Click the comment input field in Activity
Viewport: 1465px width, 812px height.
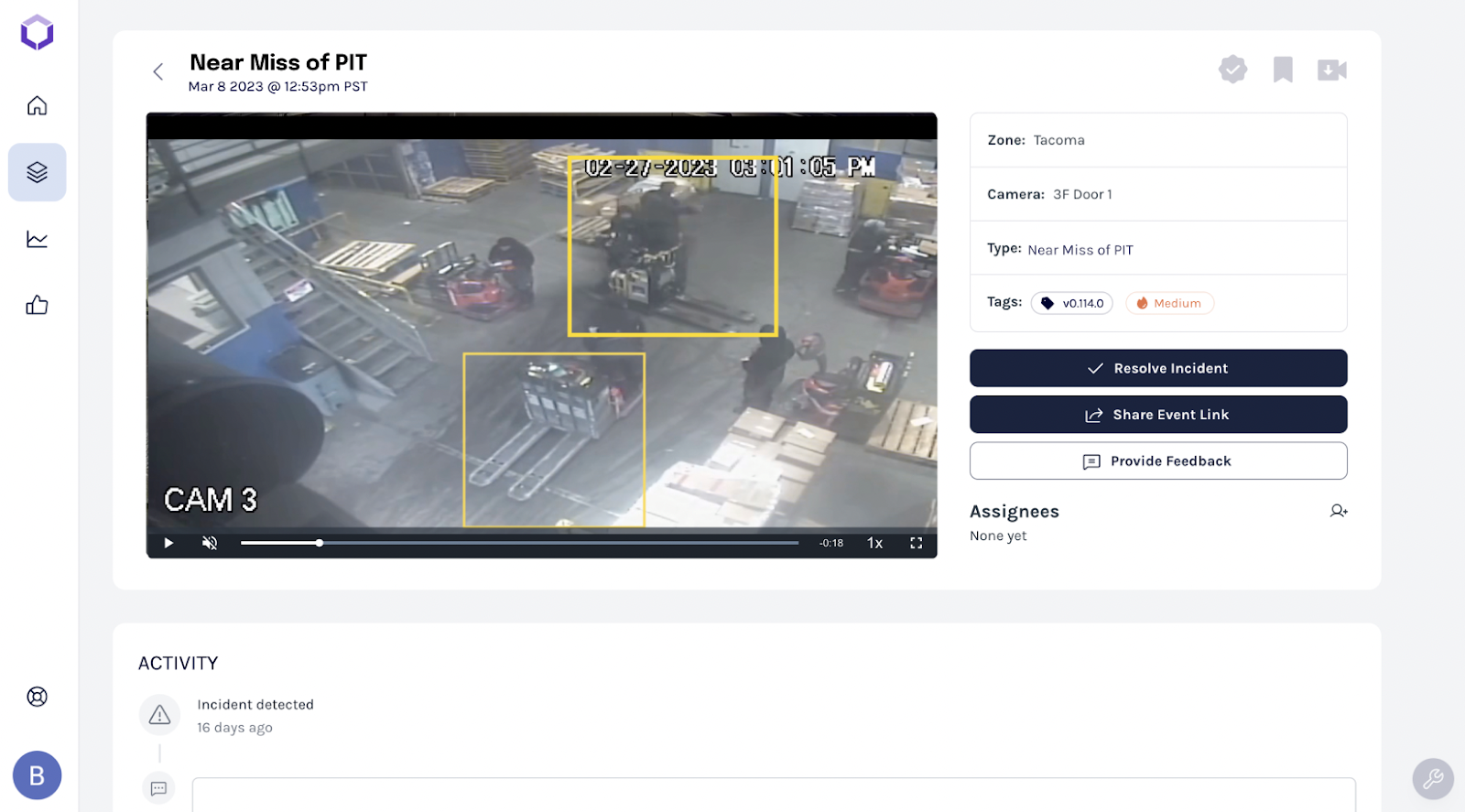774,795
